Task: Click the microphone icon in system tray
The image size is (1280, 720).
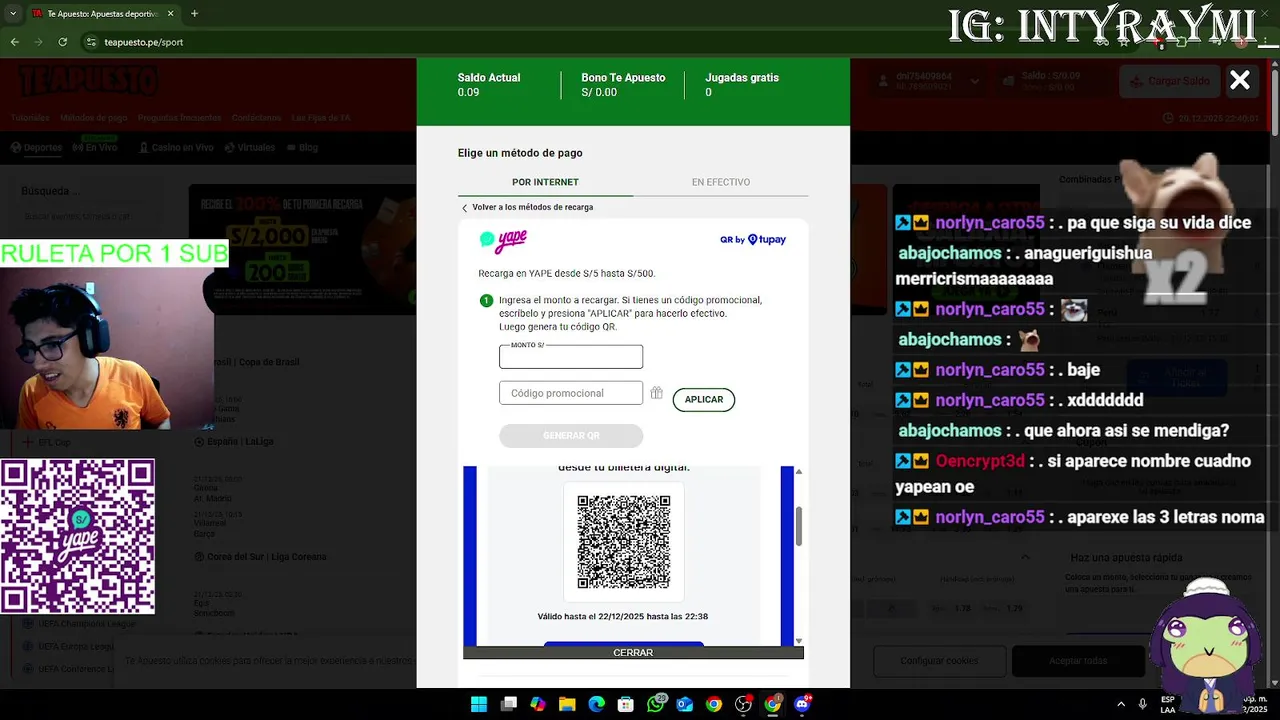Action: click(x=1142, y=704)
